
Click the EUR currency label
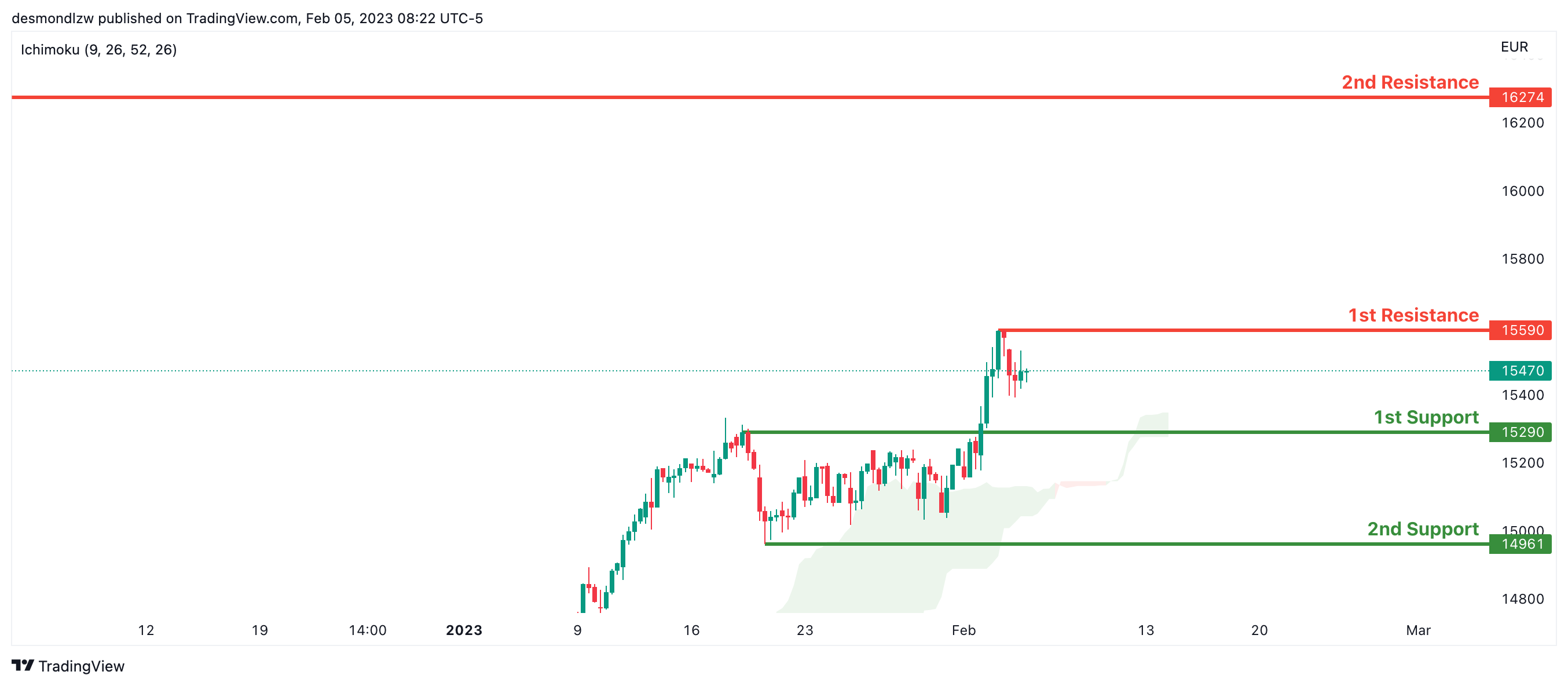point(1514,47)
